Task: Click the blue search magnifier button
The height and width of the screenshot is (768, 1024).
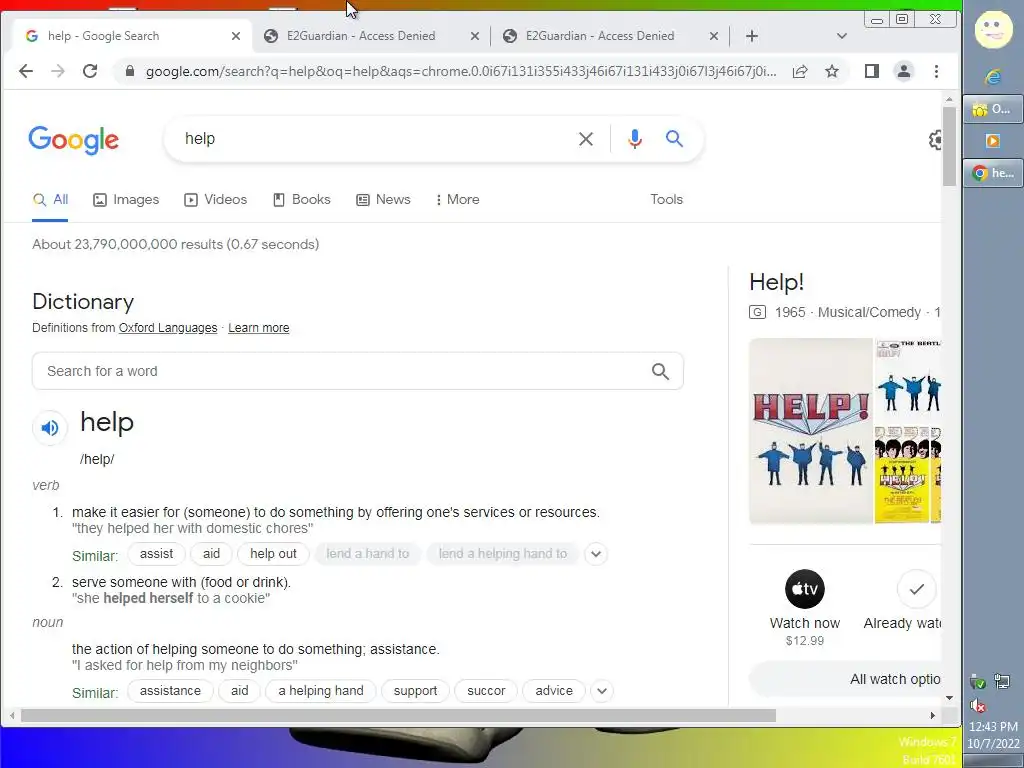Action: pyautogui.click(x=674, y=138)
